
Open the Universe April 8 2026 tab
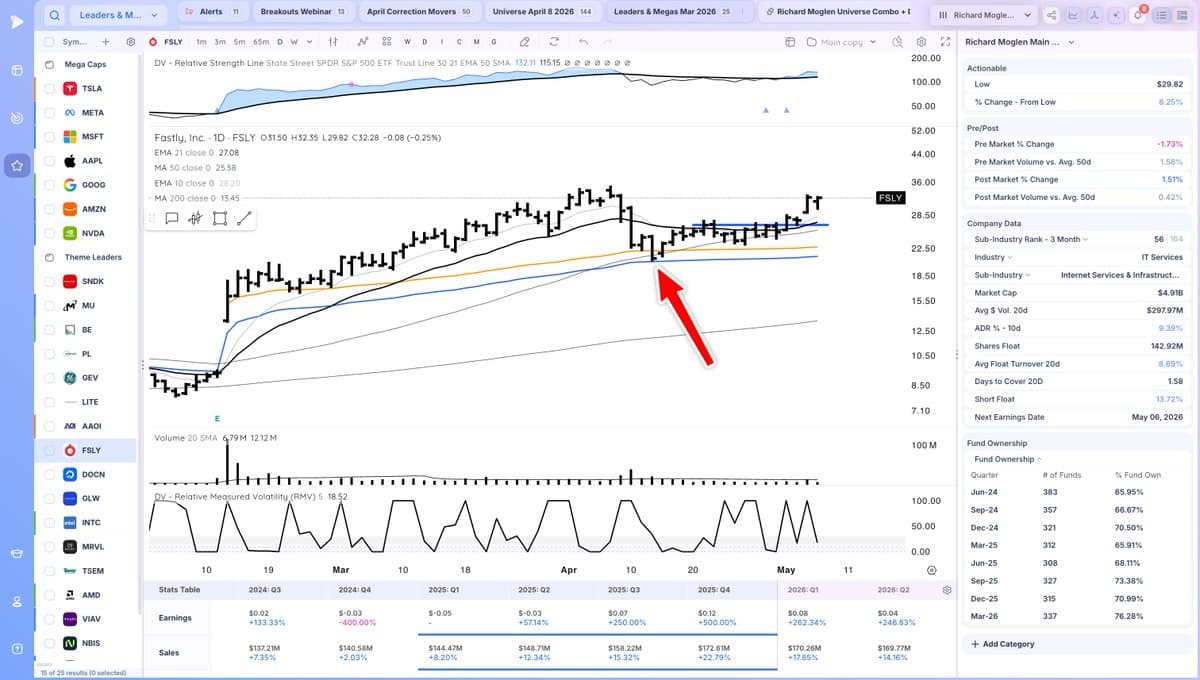coord(542,12)
